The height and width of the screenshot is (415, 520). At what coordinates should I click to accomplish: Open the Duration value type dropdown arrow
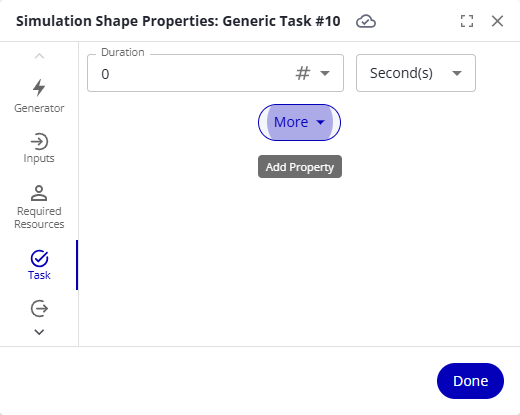(325, 73)
